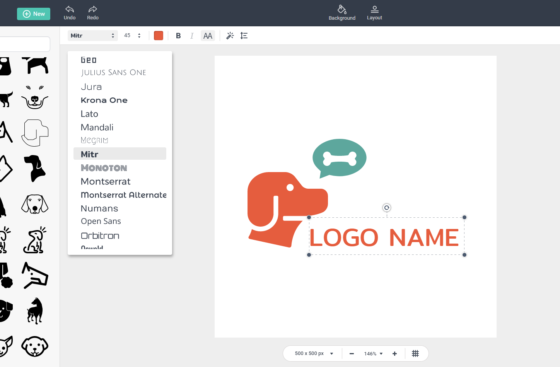560x367 pixels.
Task: Toggle uppercase AA formatting
Action: 208,36
